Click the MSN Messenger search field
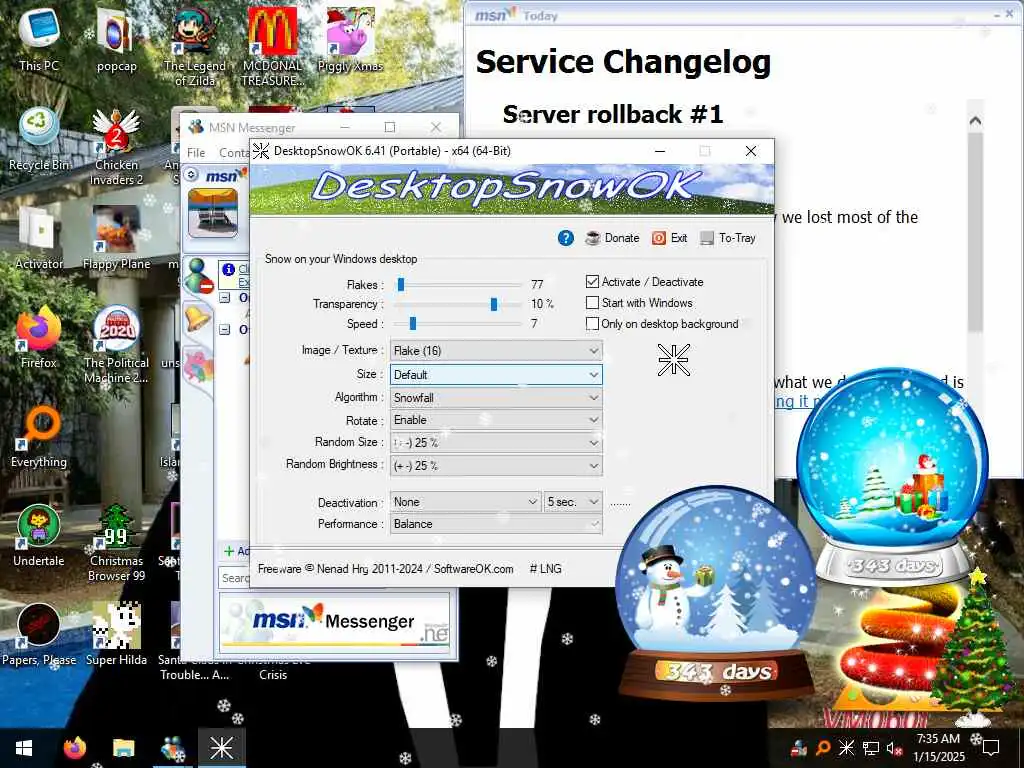The image size is (1024, 768). pyautogui.click(x=235, y=577)
